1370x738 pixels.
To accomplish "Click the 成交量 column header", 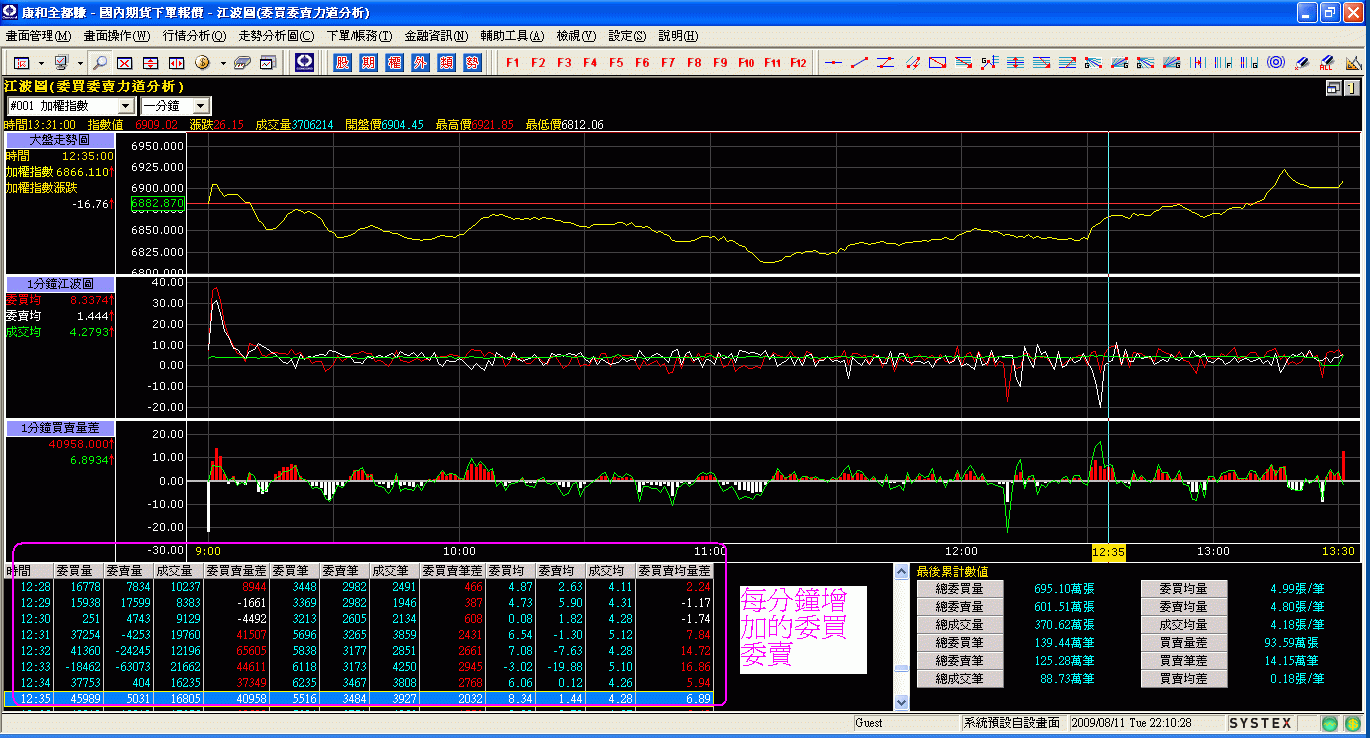I will [179, 570].
